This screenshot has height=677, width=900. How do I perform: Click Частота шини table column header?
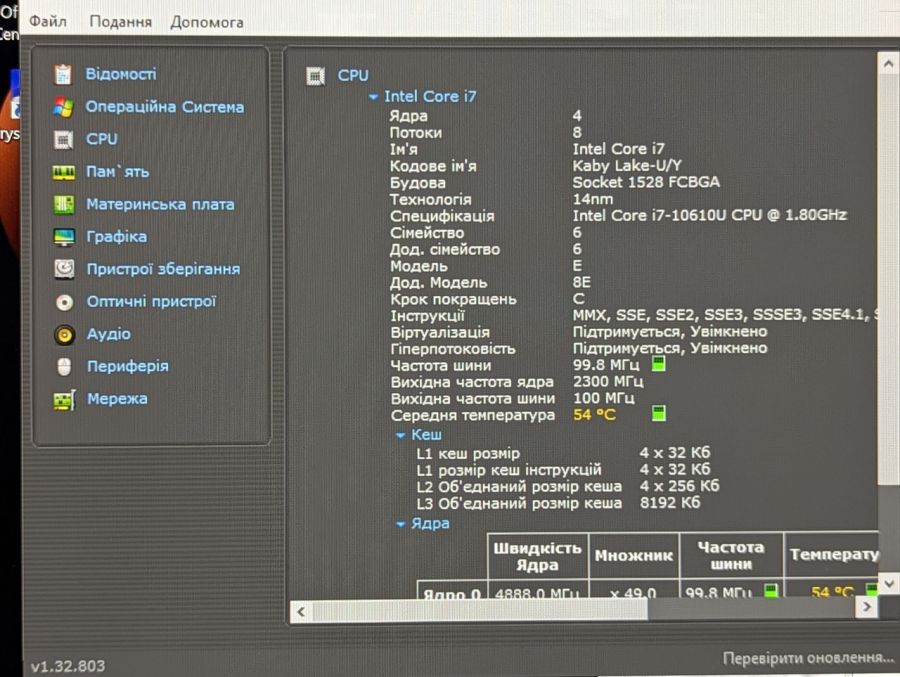731,556
